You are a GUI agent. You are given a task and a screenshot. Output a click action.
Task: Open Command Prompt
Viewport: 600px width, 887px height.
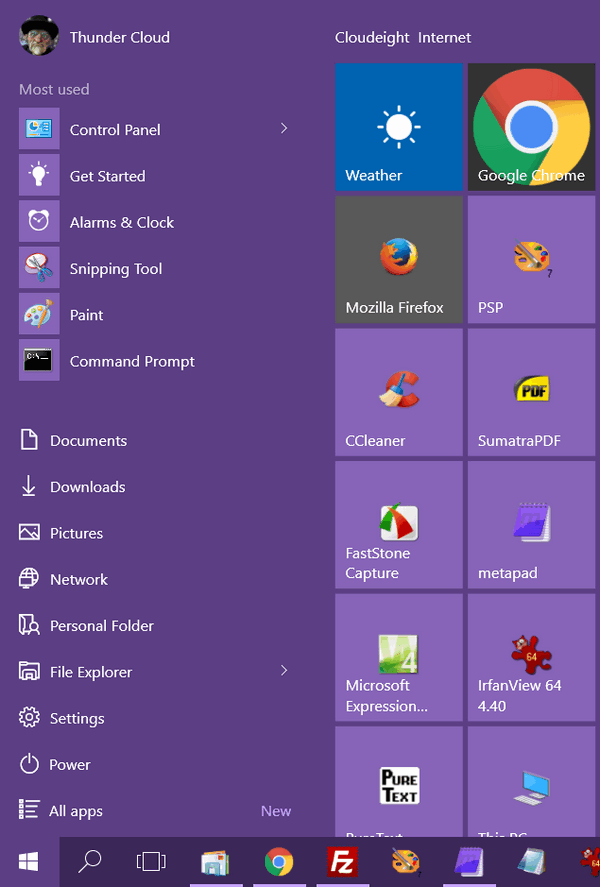click(x=158, y=361)
